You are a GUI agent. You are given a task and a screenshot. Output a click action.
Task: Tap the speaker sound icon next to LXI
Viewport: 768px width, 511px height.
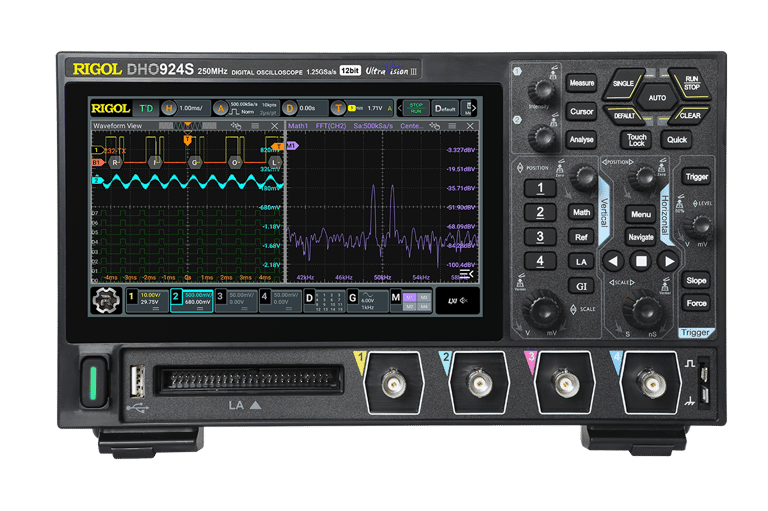(463, 300)
